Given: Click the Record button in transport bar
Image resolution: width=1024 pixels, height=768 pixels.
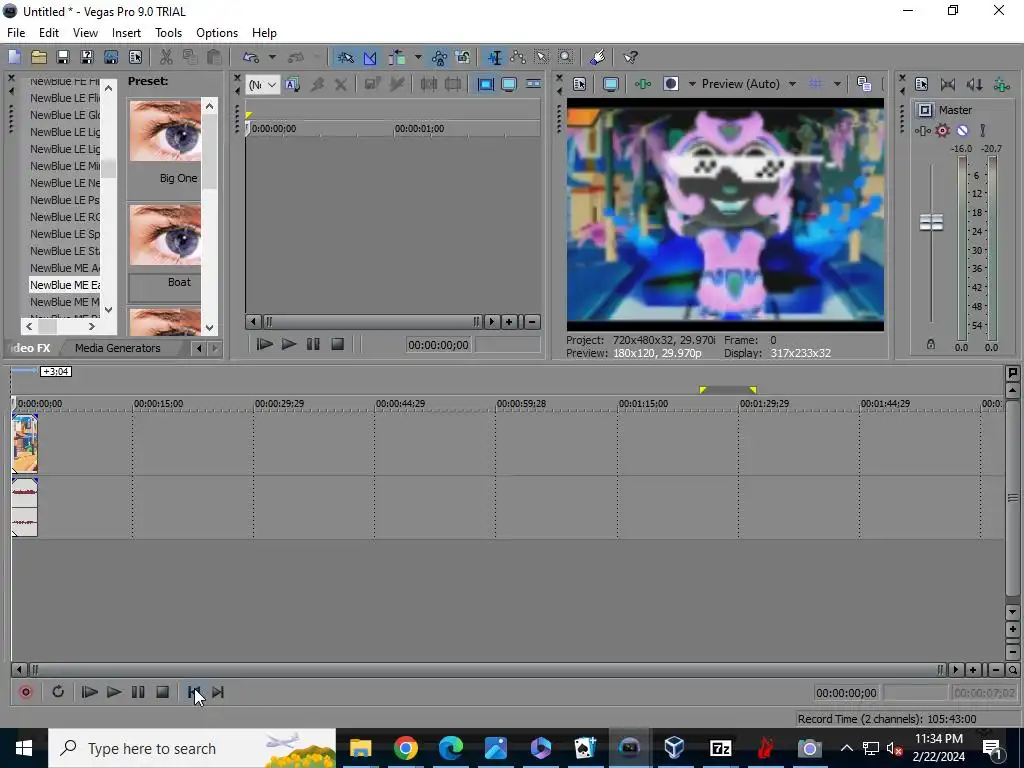Looking at the screenshot, I should pos(26,692).
